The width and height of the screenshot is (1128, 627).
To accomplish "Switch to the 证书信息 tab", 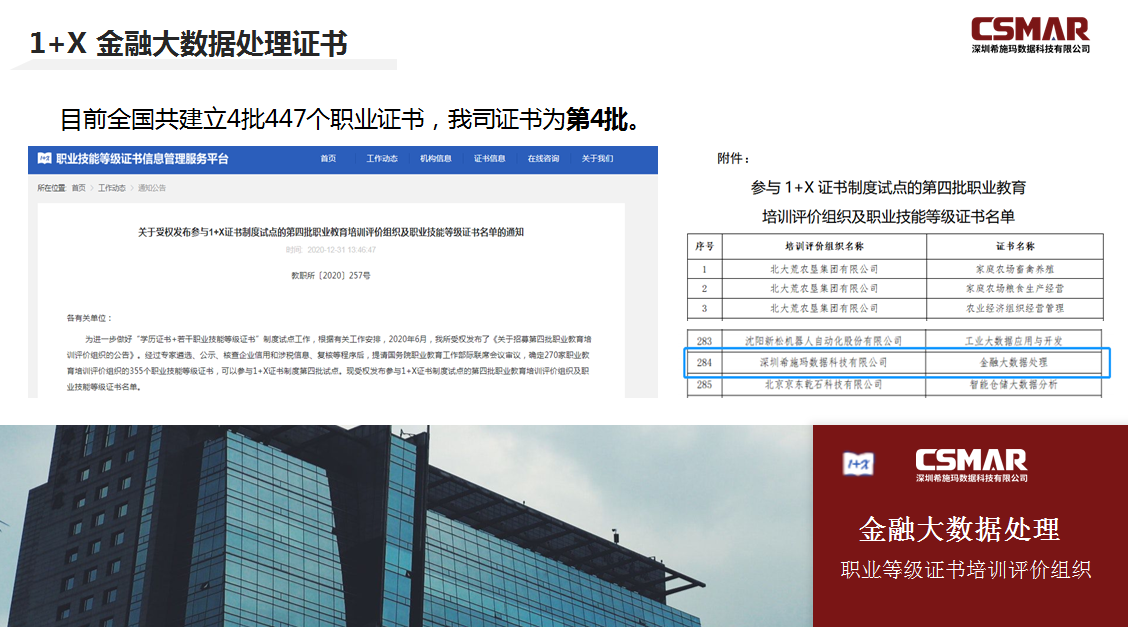I will pyautogui.click(x=489, y=157).
